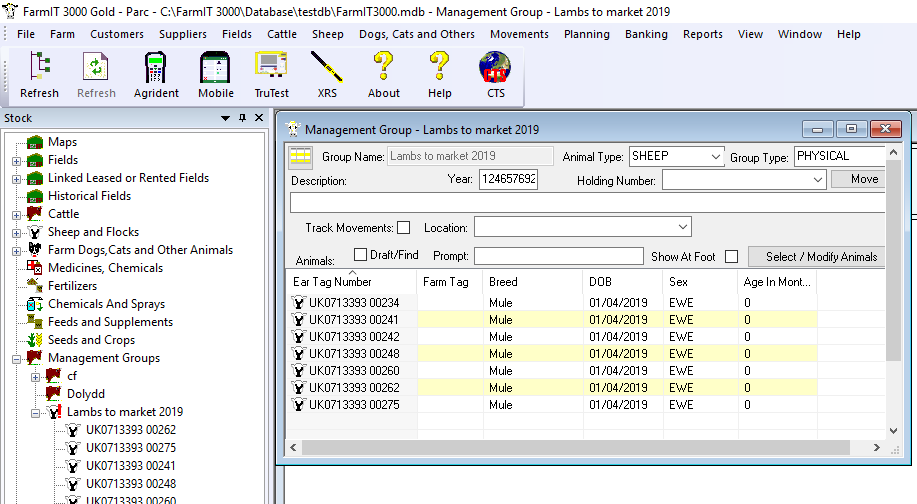
Task: Select tree node UK0713393 00275
Action: coord(131,448)
